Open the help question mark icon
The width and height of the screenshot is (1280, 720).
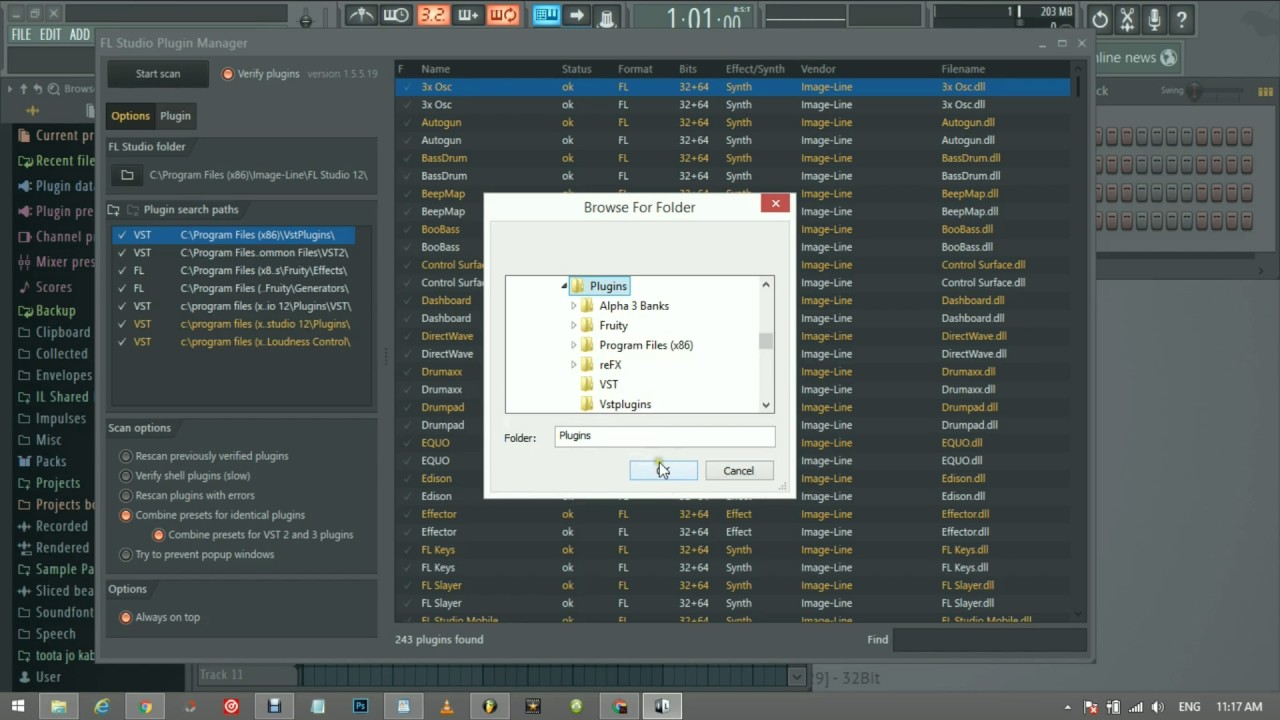pos(1181,19)
